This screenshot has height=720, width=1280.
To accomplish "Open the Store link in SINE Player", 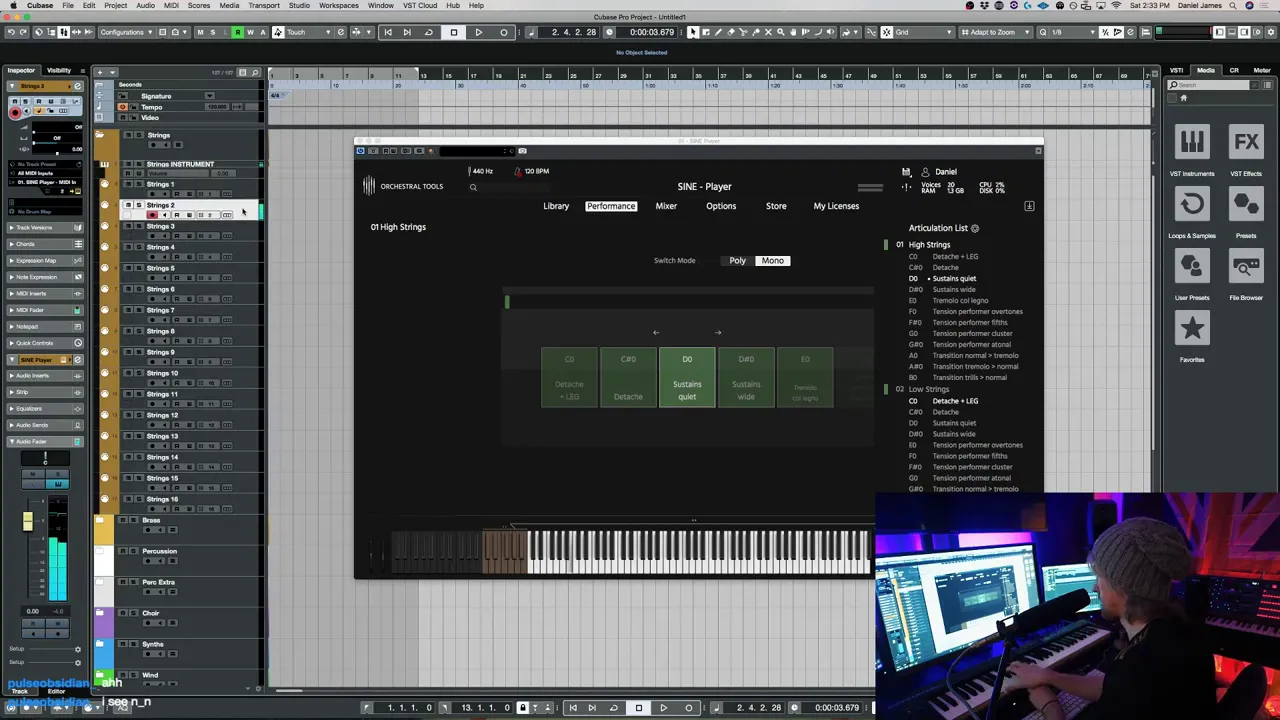I will pyautogui.click(x=776, y=206).
